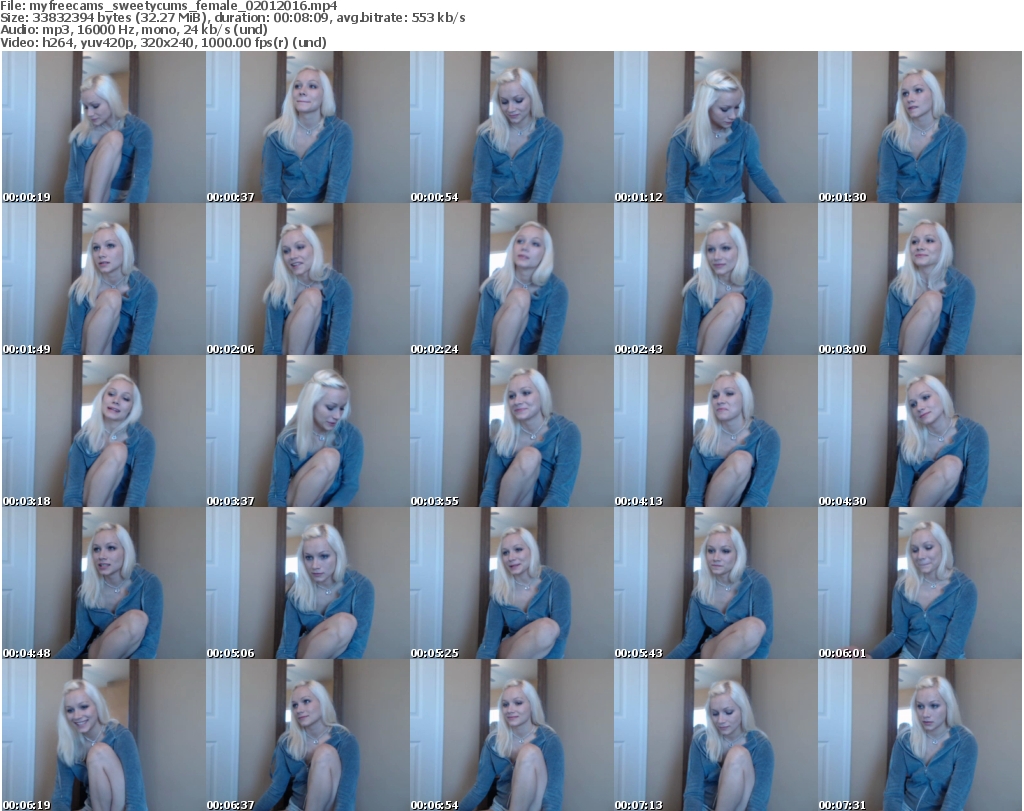This screenshot has height=811, width=1024.
Task: Select the thumbnail timestamped 00:04:13
Action: tap(715, 432)
